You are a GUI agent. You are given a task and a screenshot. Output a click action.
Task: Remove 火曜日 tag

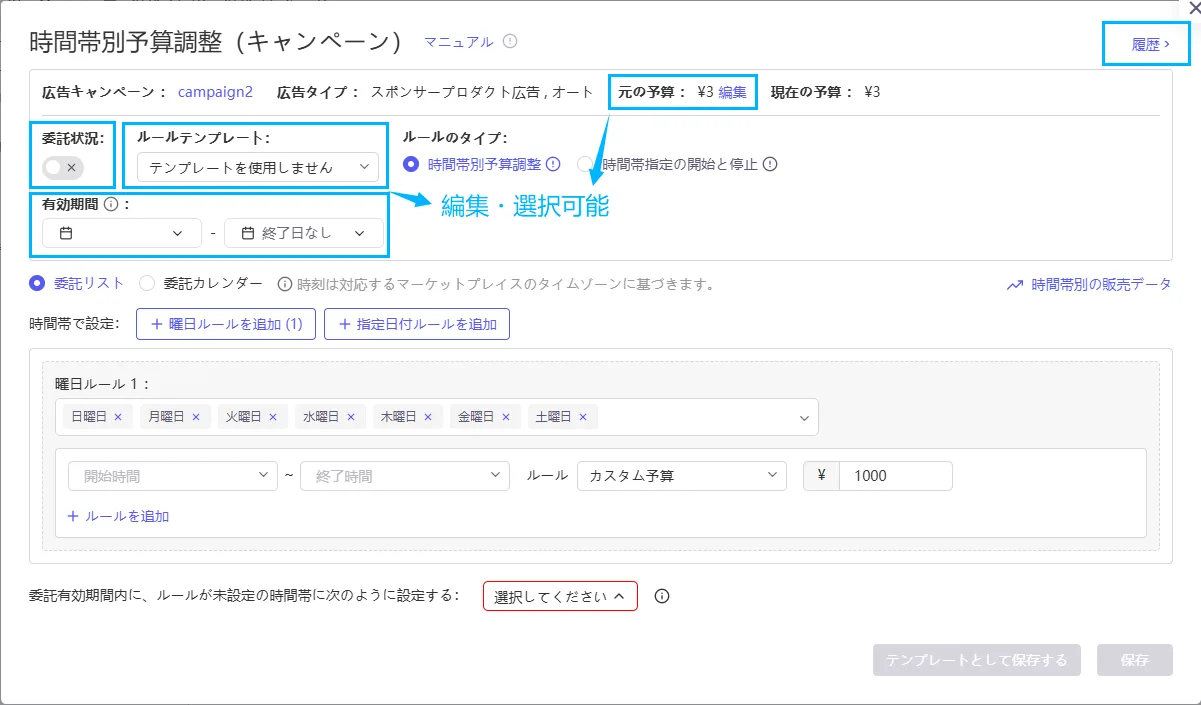pos(273,417)
